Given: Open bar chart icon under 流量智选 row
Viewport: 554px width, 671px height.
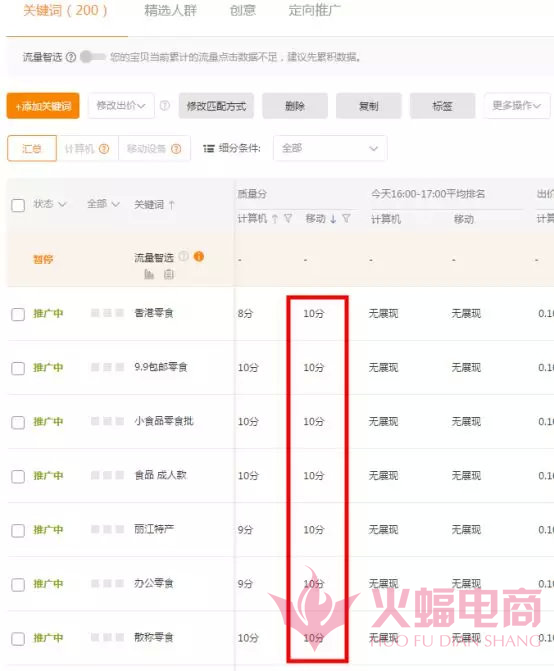Looking at the screenshot, I should click(x=149, y=274).
